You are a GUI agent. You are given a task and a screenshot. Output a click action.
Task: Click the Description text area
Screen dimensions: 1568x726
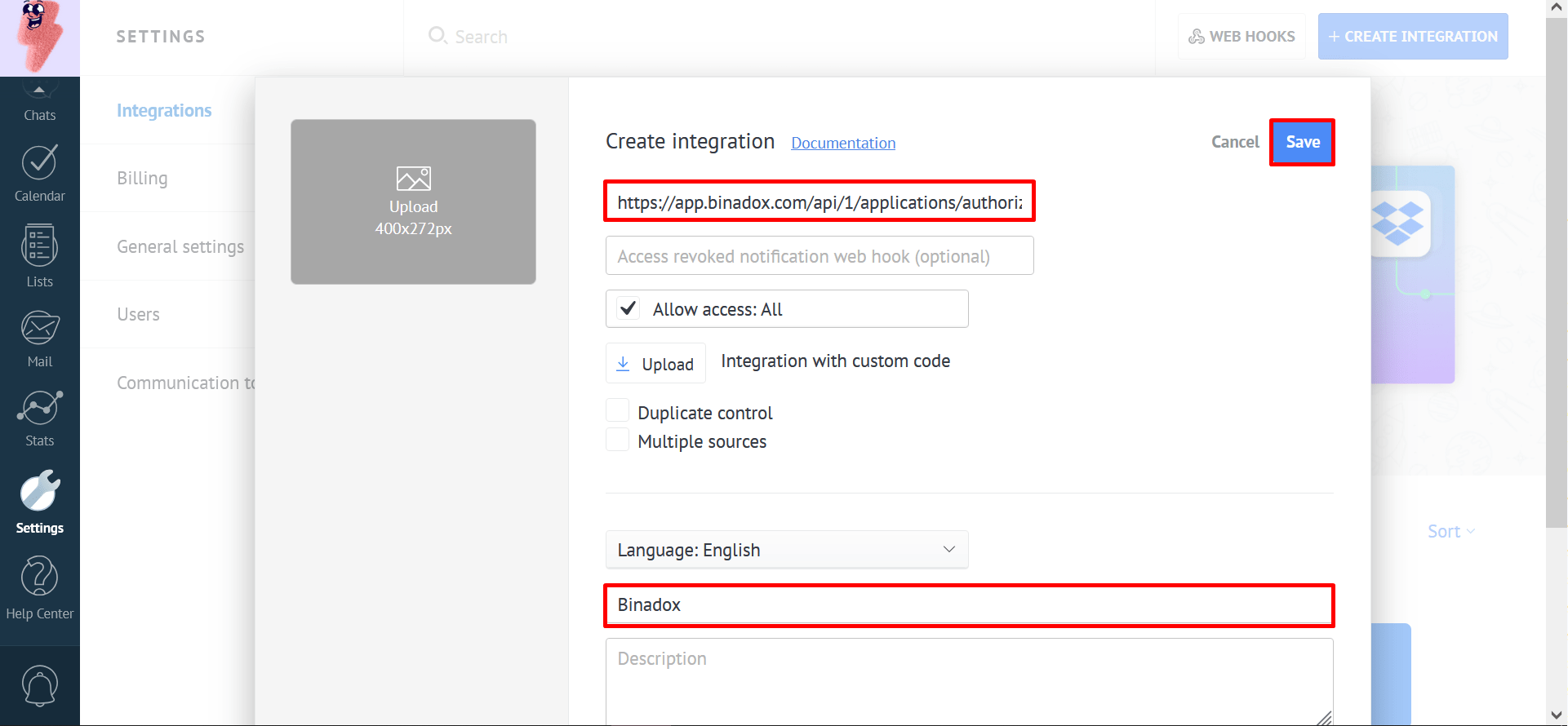pyautogui.click(x=969, y=681)
